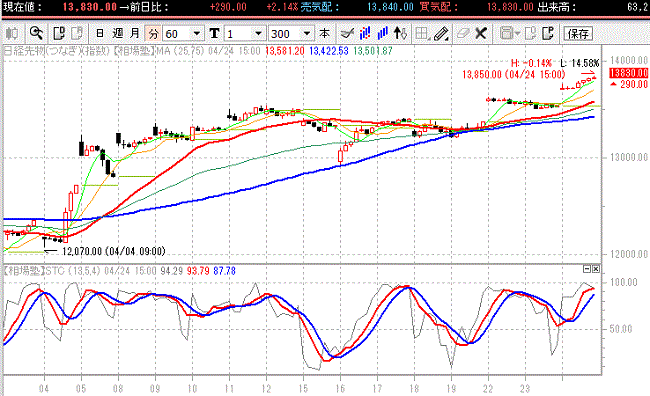
Task: Click the red-blue bar chart icon
Action: coord(365,33)
